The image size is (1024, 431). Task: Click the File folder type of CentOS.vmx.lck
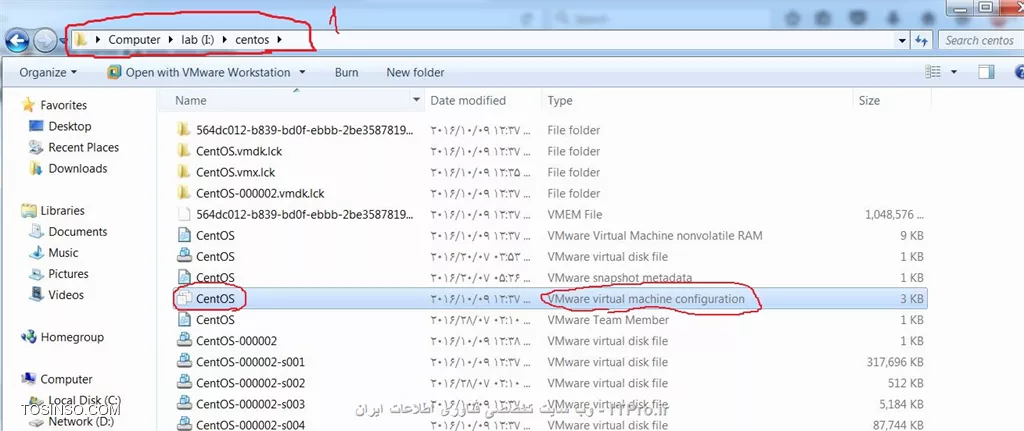573,172
